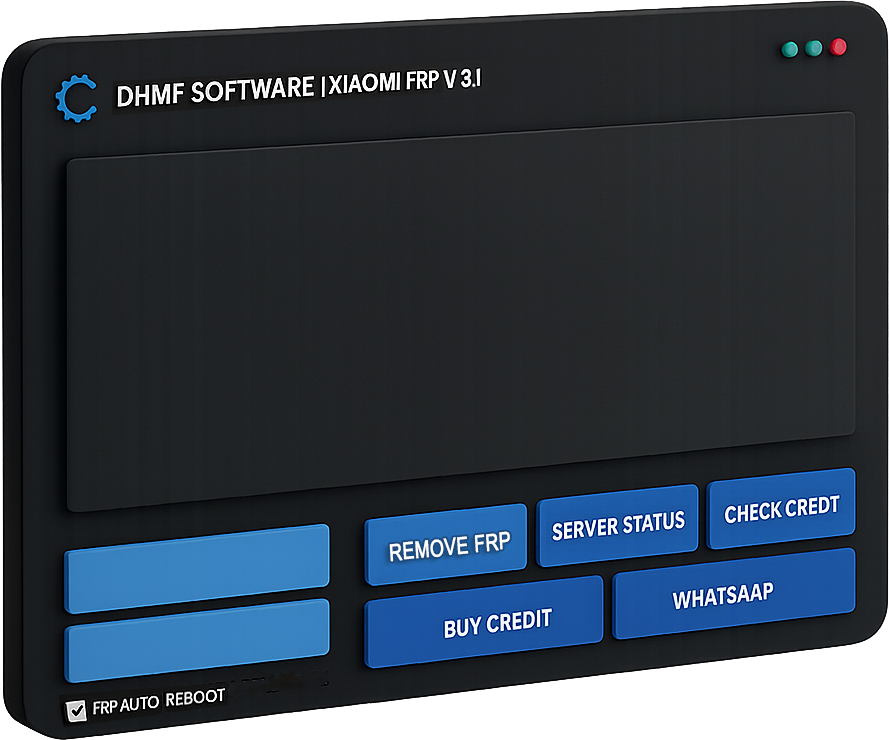
Task: Close the window with the red dot
Action: tap(838, 46)
